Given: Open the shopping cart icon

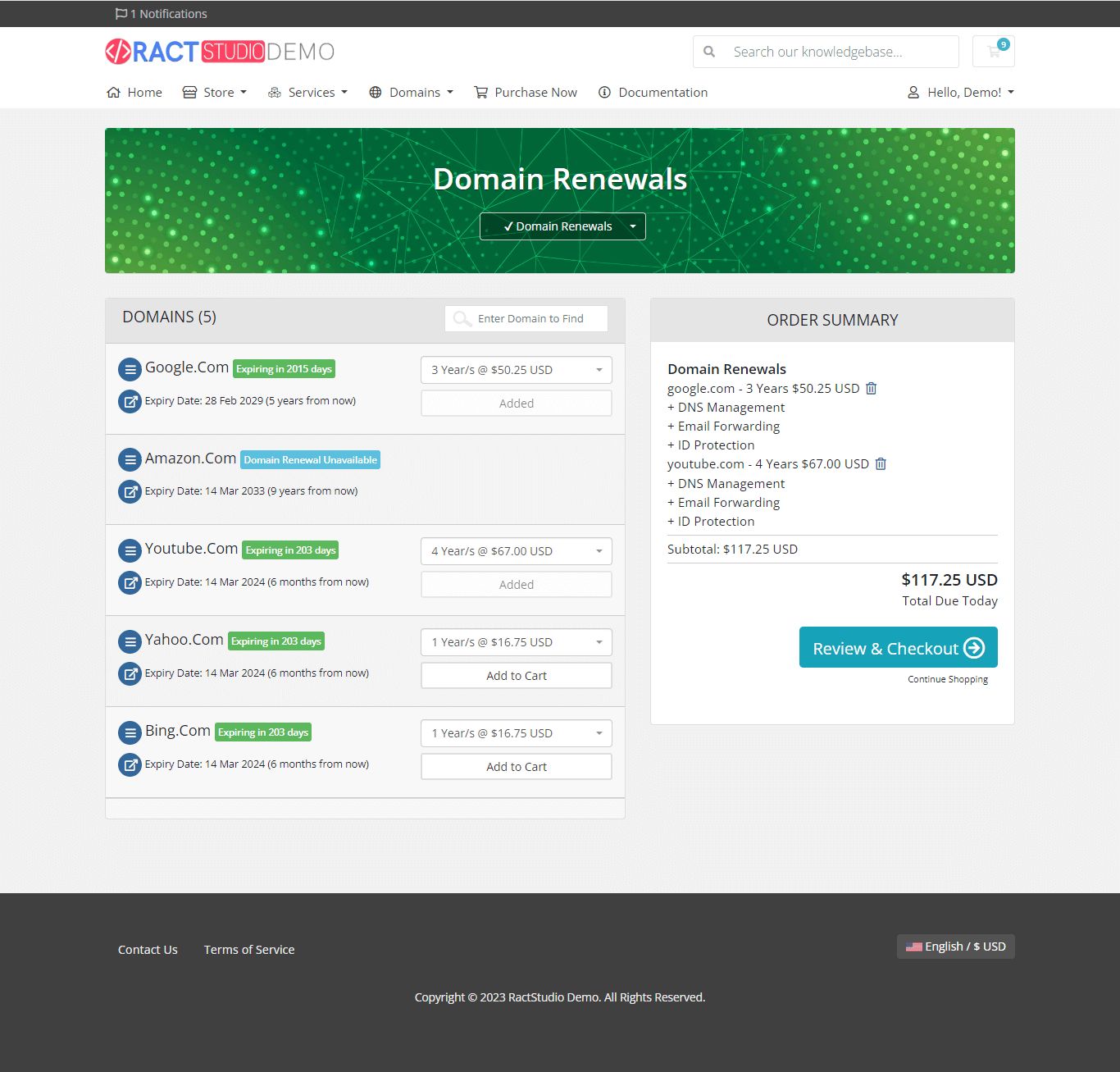Looking at the screenshot, I should pyautogui.click(x=994, y=51).
